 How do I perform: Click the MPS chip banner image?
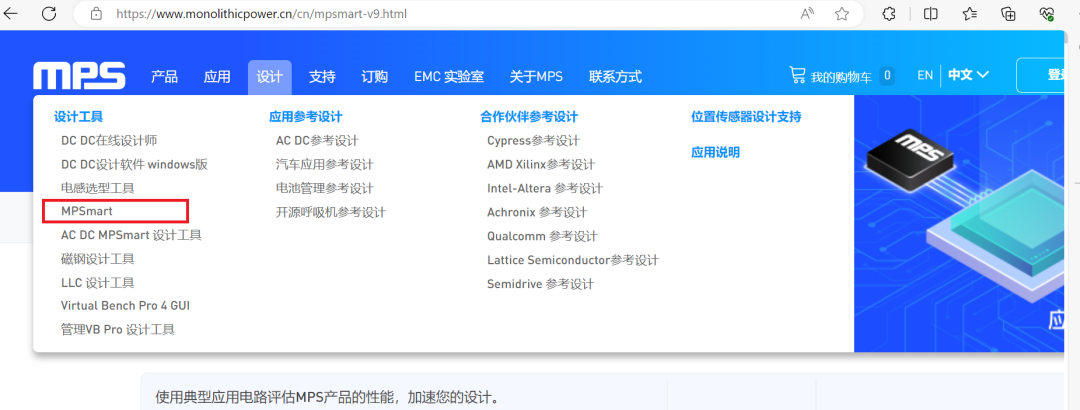point(959,224)
